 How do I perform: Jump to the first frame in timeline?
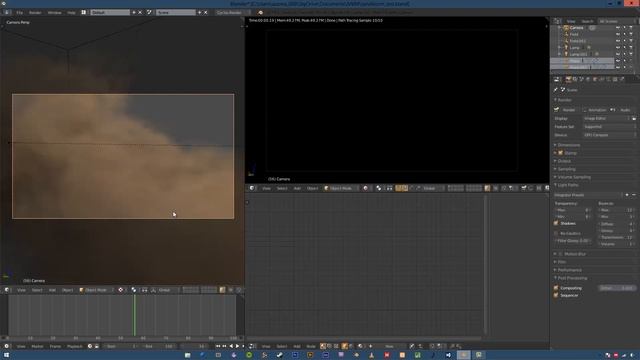[218, 346]
